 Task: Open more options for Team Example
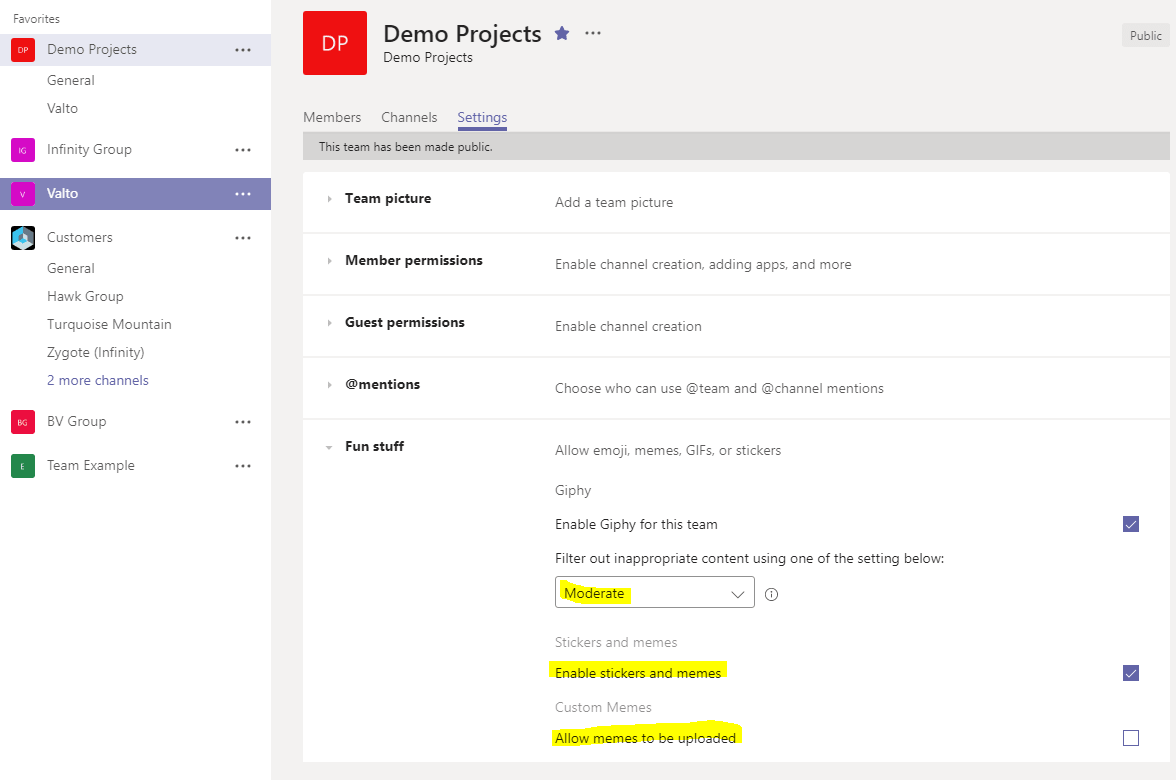[x=243, y=466]
